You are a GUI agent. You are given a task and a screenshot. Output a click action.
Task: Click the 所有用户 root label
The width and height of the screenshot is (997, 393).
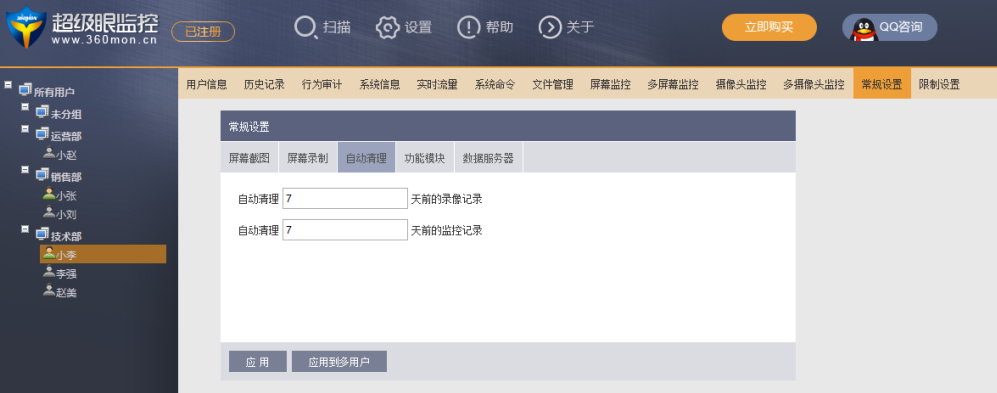(55, 92)
